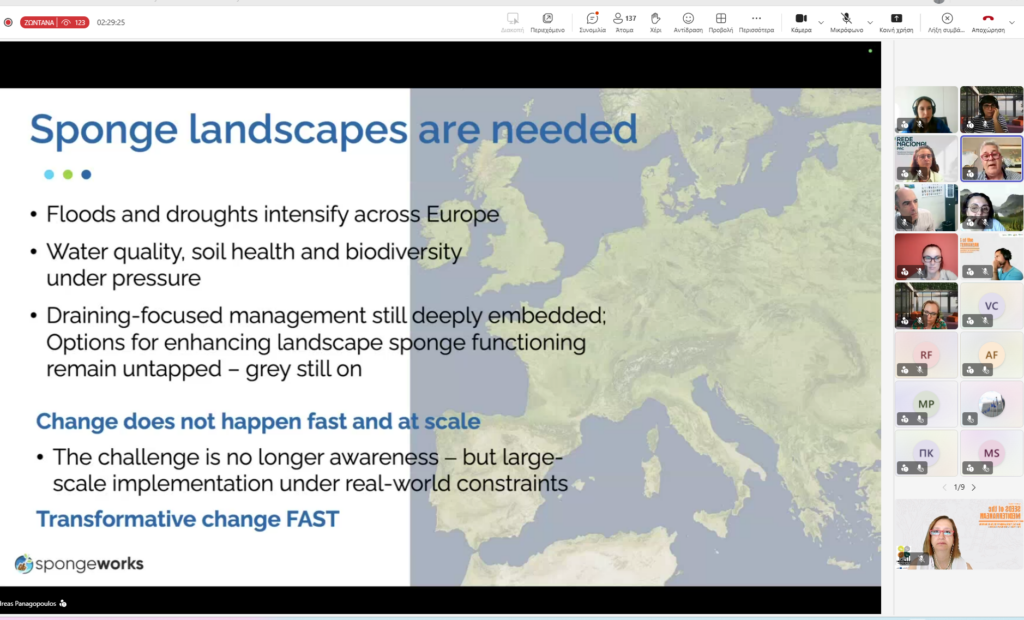Viewport: 1024px width, 620px height.
Task: Click the mountain-background woman's video tile
Action: point(991,208)
